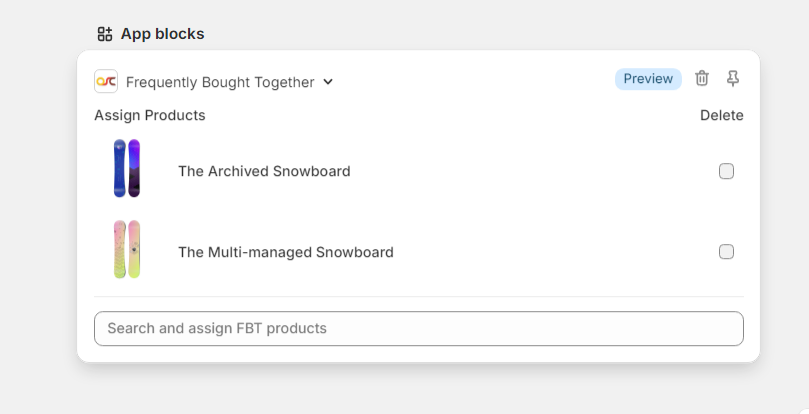Delete the app block with trash icon

[702, 79]
